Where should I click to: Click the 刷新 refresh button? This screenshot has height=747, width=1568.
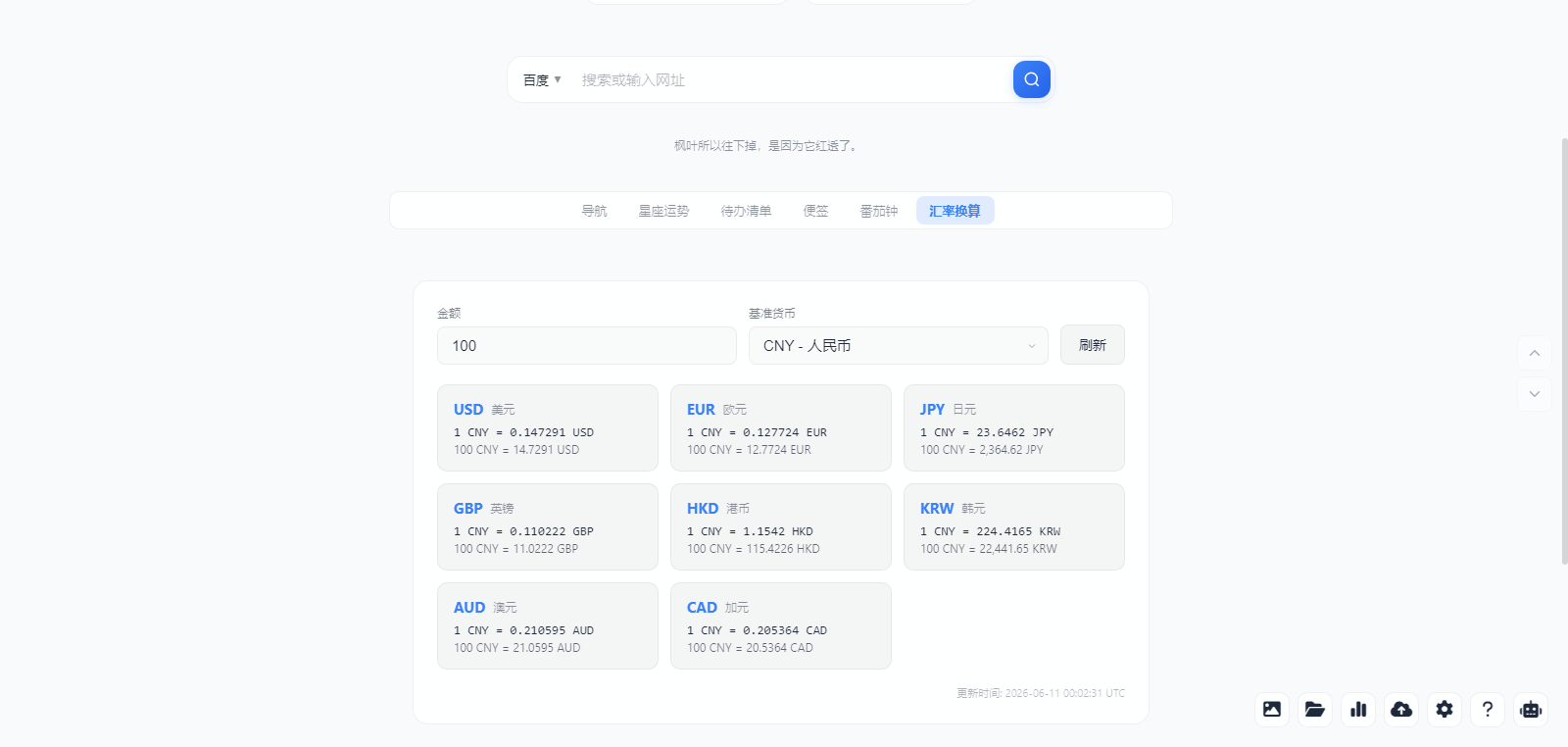click(1093, 345)
